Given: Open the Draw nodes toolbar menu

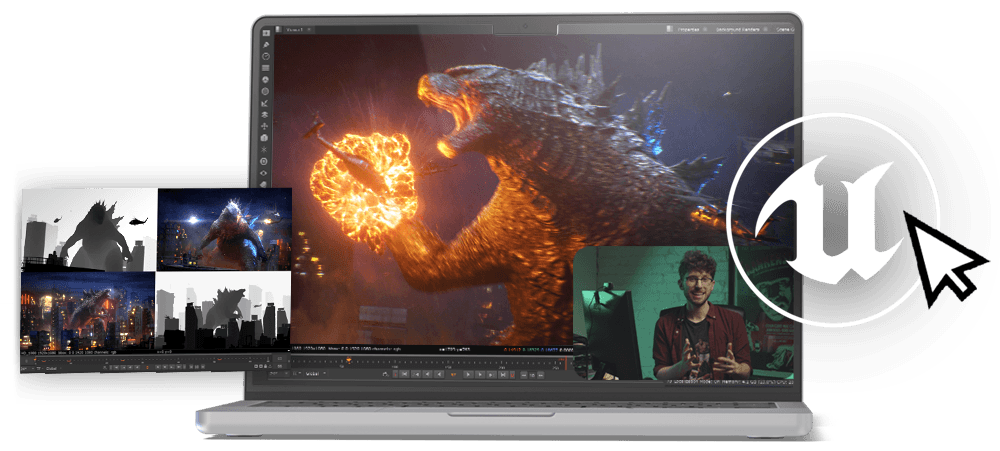Looking at the screenshot, I should click(x=265, y=45).
